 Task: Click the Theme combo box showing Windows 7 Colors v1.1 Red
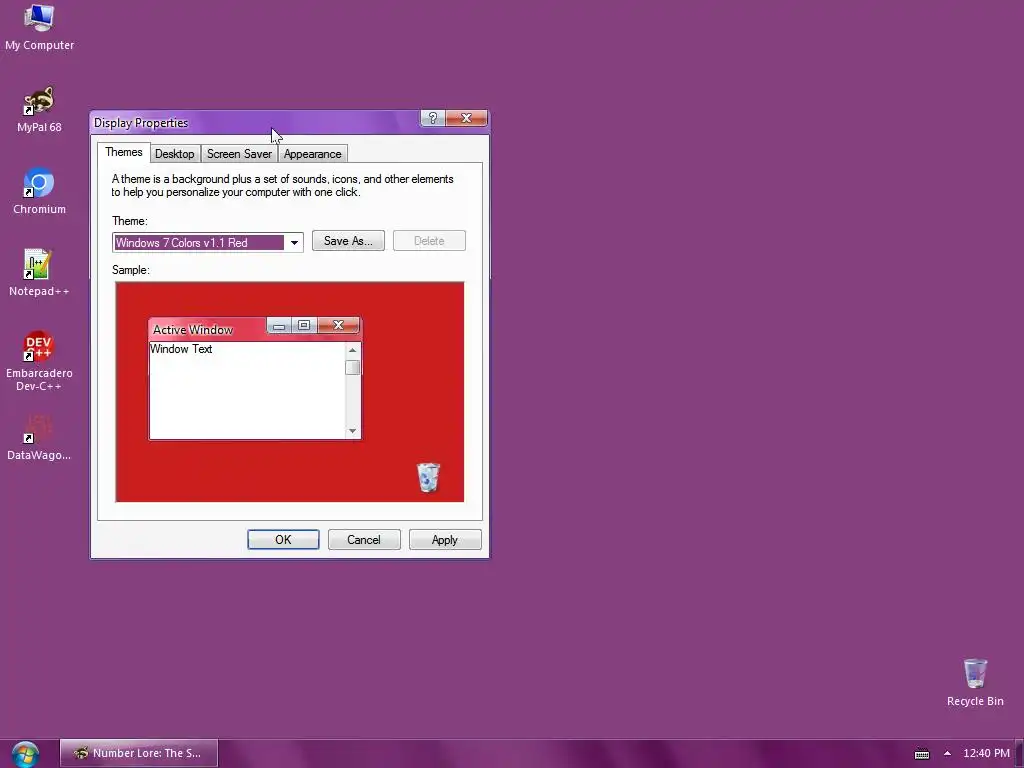tap(208, 243)
